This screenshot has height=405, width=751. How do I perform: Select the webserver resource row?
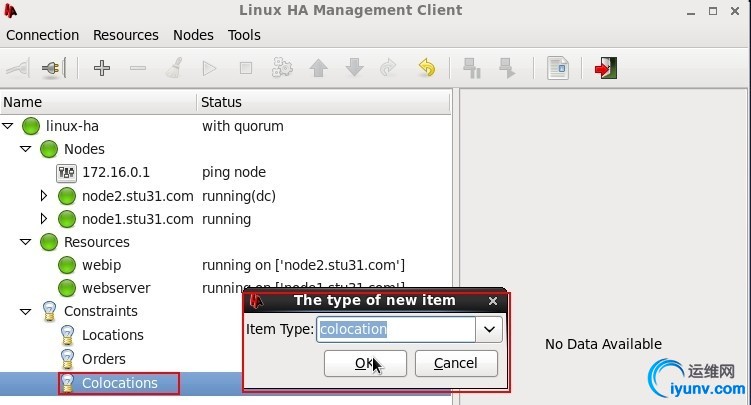pyautogui.click(x=116, y=288)
